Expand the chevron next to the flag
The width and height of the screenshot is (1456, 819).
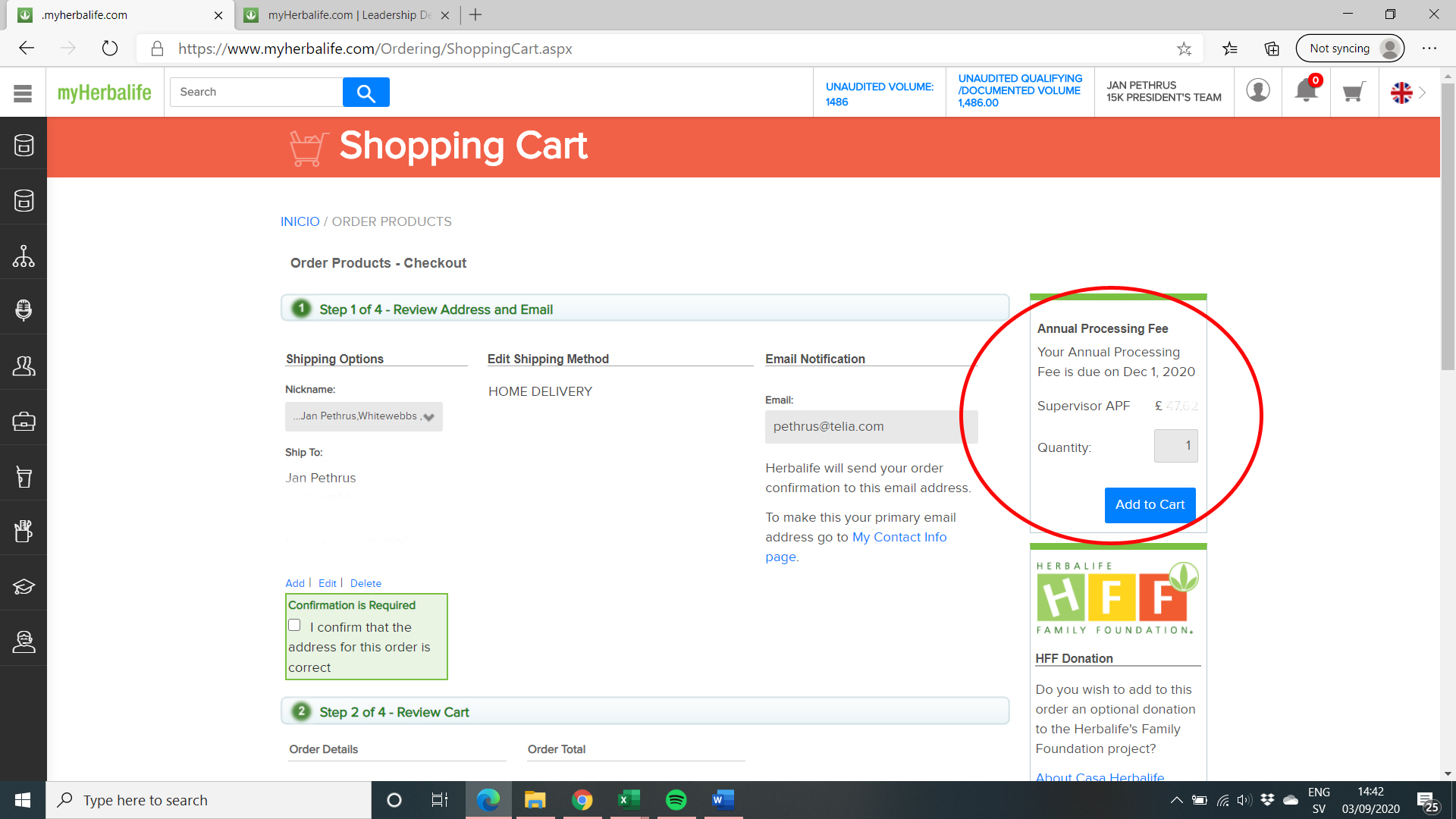pos(1423,93)
